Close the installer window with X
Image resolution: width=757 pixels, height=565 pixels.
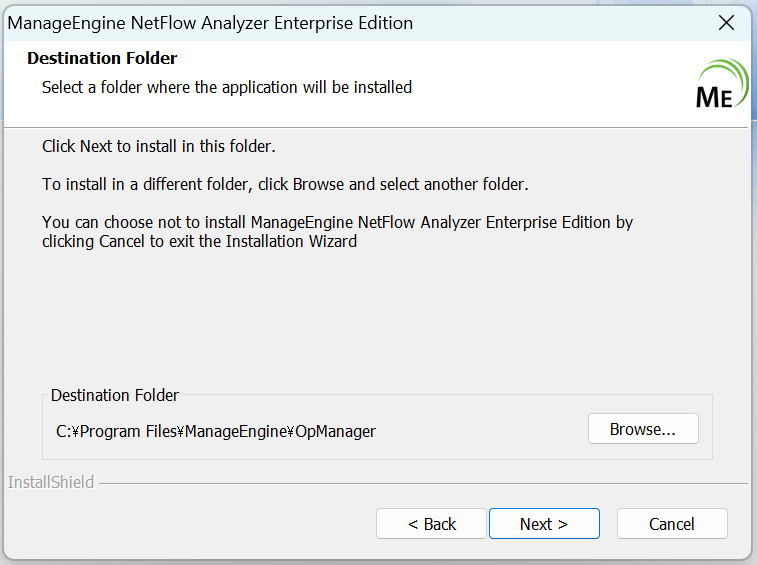tap(726, 23)
